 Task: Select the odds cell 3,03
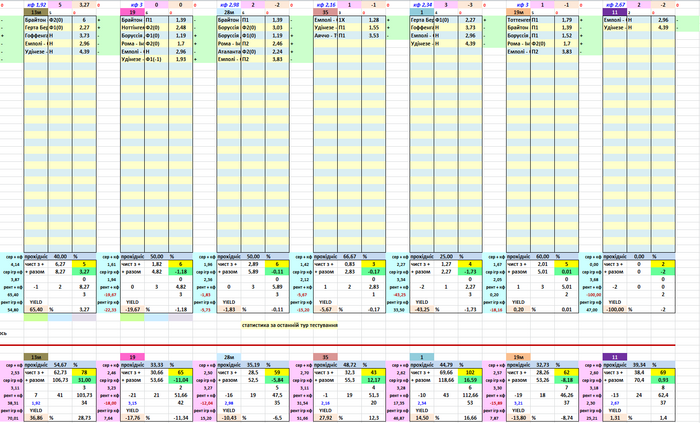[277, 28]
